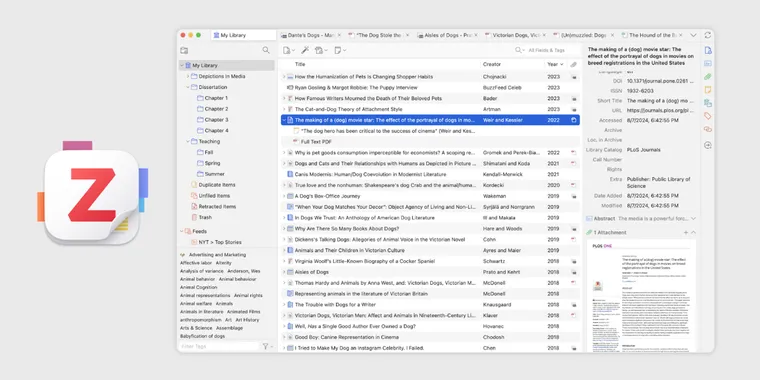Select the Spring collection under Teaching
Image resolution: width=760 pixels, height=380 pixels.
[x=212, y=163]
